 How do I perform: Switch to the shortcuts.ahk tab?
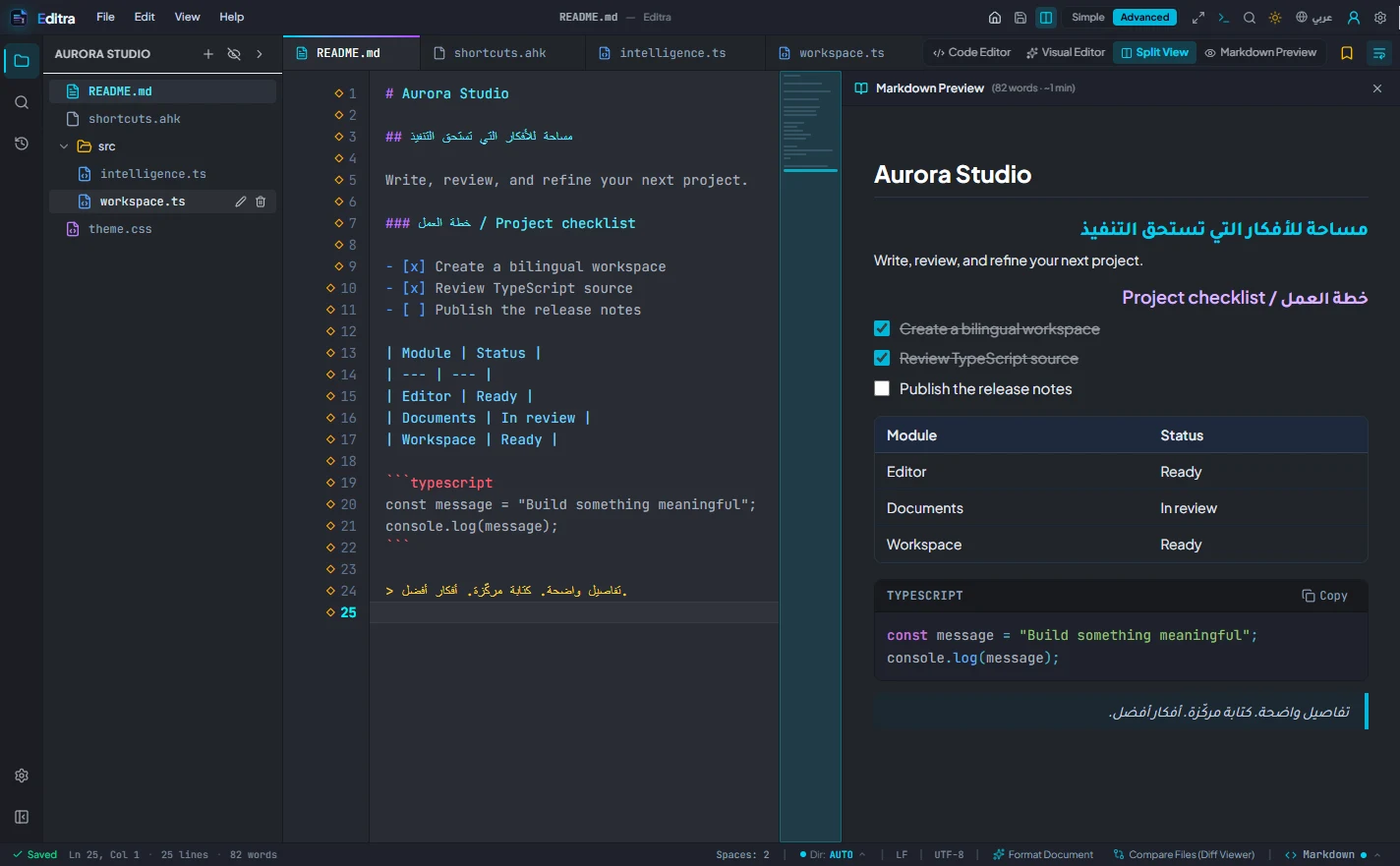click(x=501, y=53)
